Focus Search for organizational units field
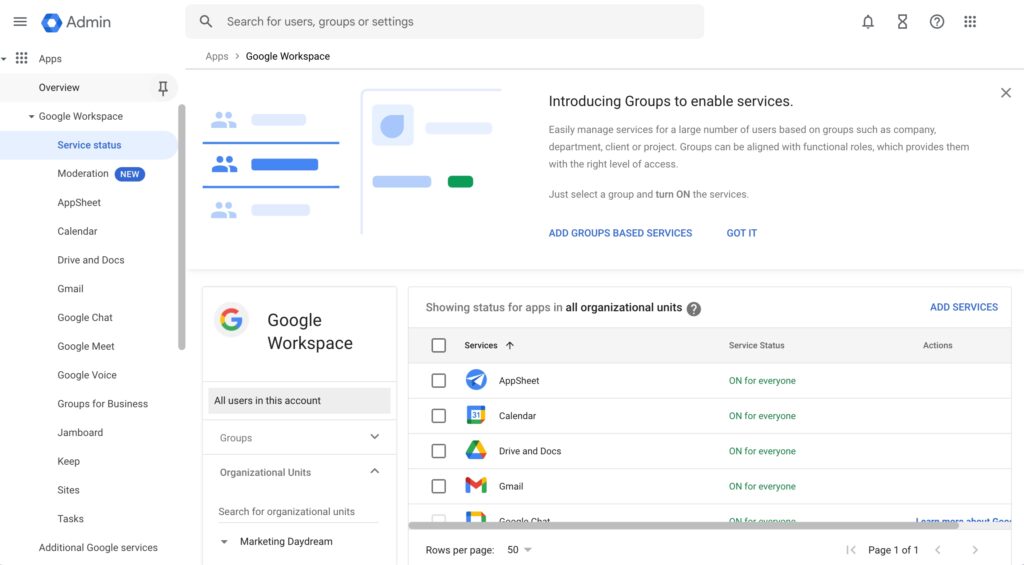The image size is (1024, 565). click(298, 511)
